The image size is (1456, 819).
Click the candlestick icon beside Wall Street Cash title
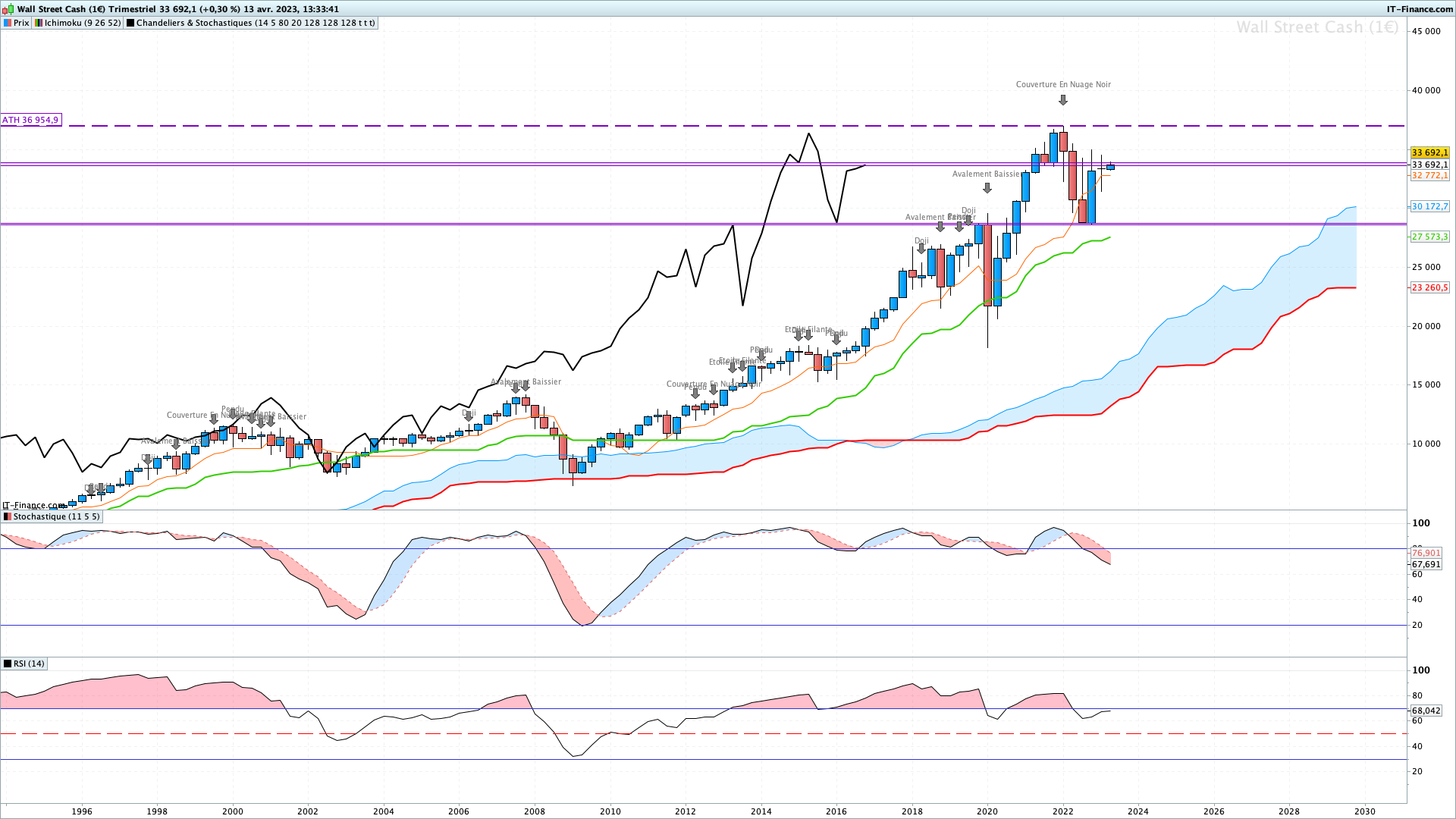pos(8,9)
